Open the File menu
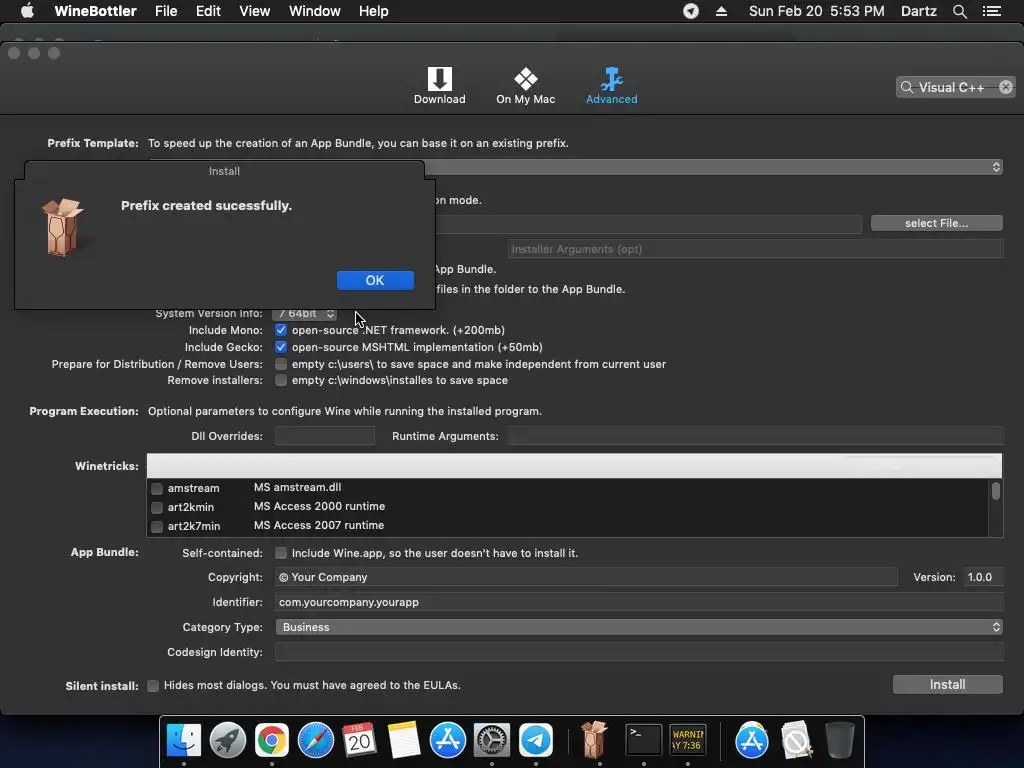This screenshot has height=768, width=1024. pos(166,11)
